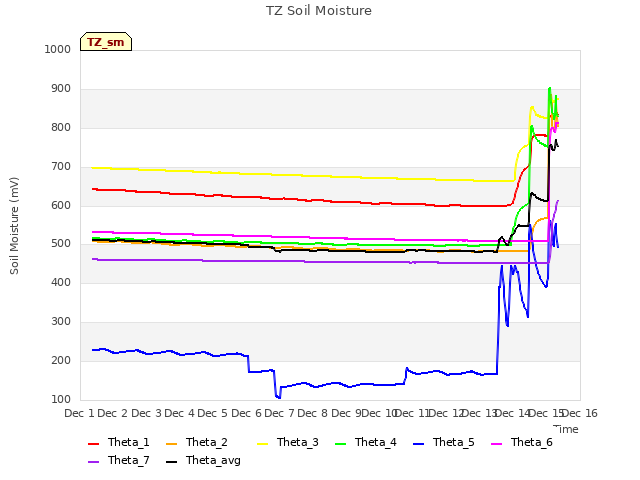Click the 300 y-axis tick label
The image size is (640, 480).
(x=61, y=322)
